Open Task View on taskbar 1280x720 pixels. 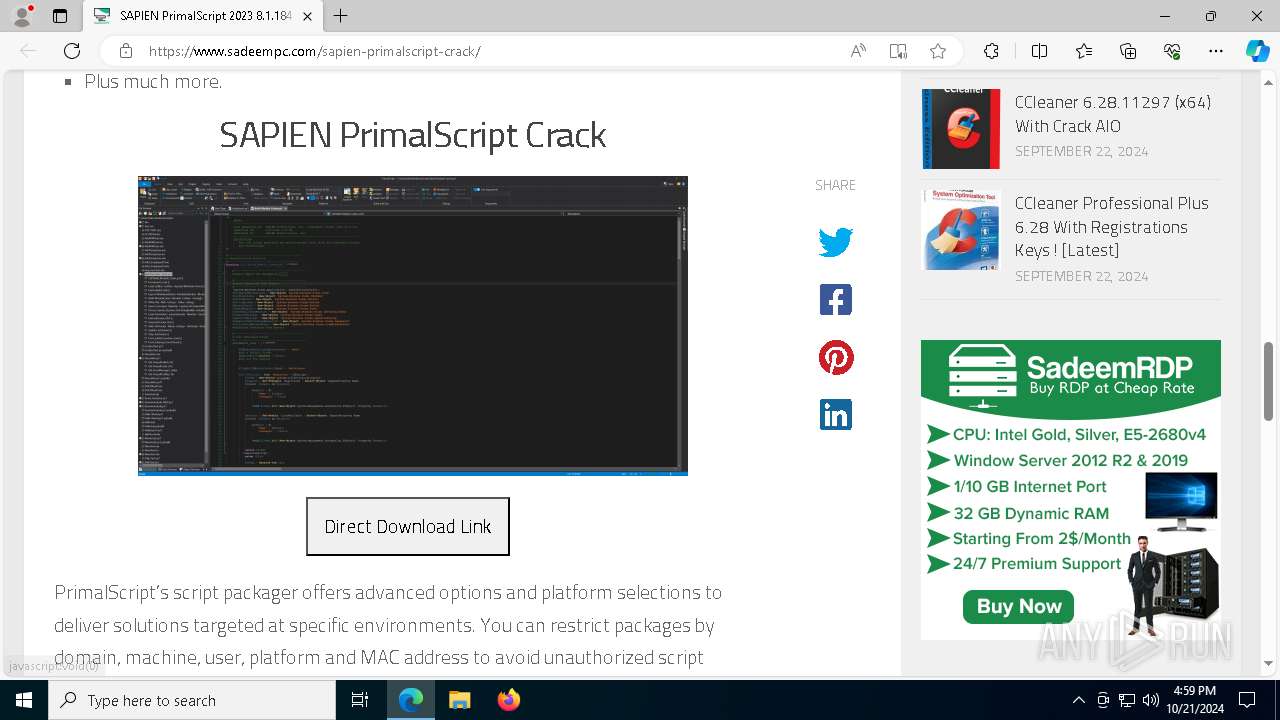coord(360,700)
